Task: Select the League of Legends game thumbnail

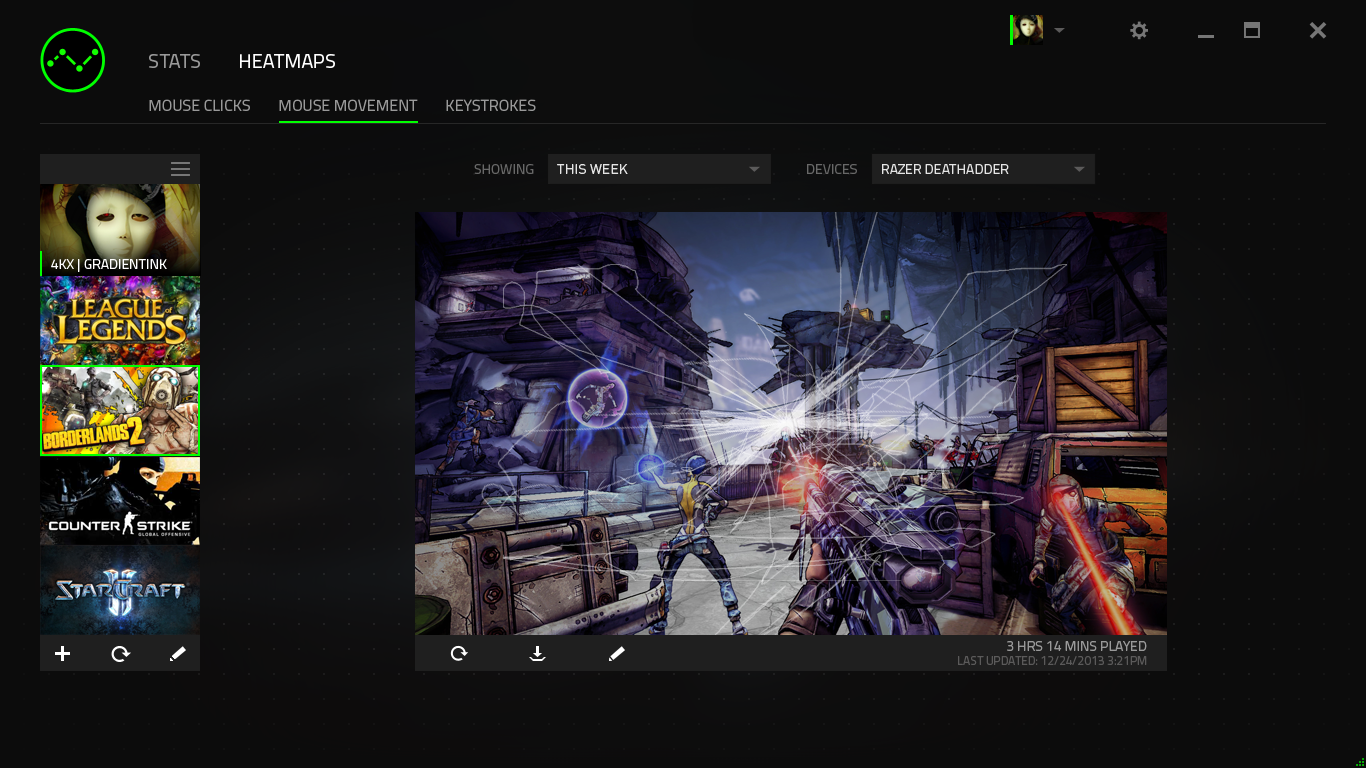Action: point(120,321)
